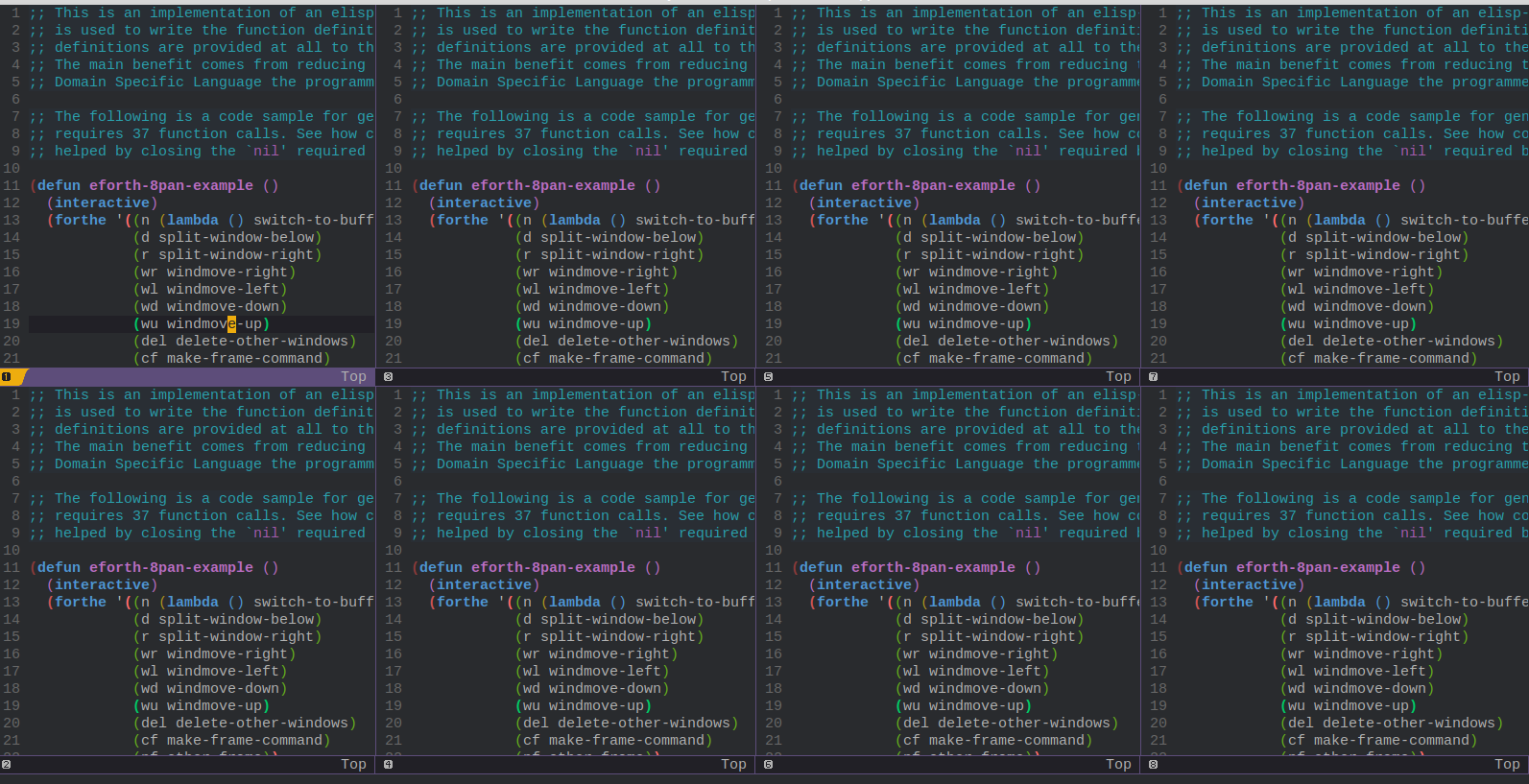Click the 'Top' position indicator in window 1's mode line

[x=353, y=377]
